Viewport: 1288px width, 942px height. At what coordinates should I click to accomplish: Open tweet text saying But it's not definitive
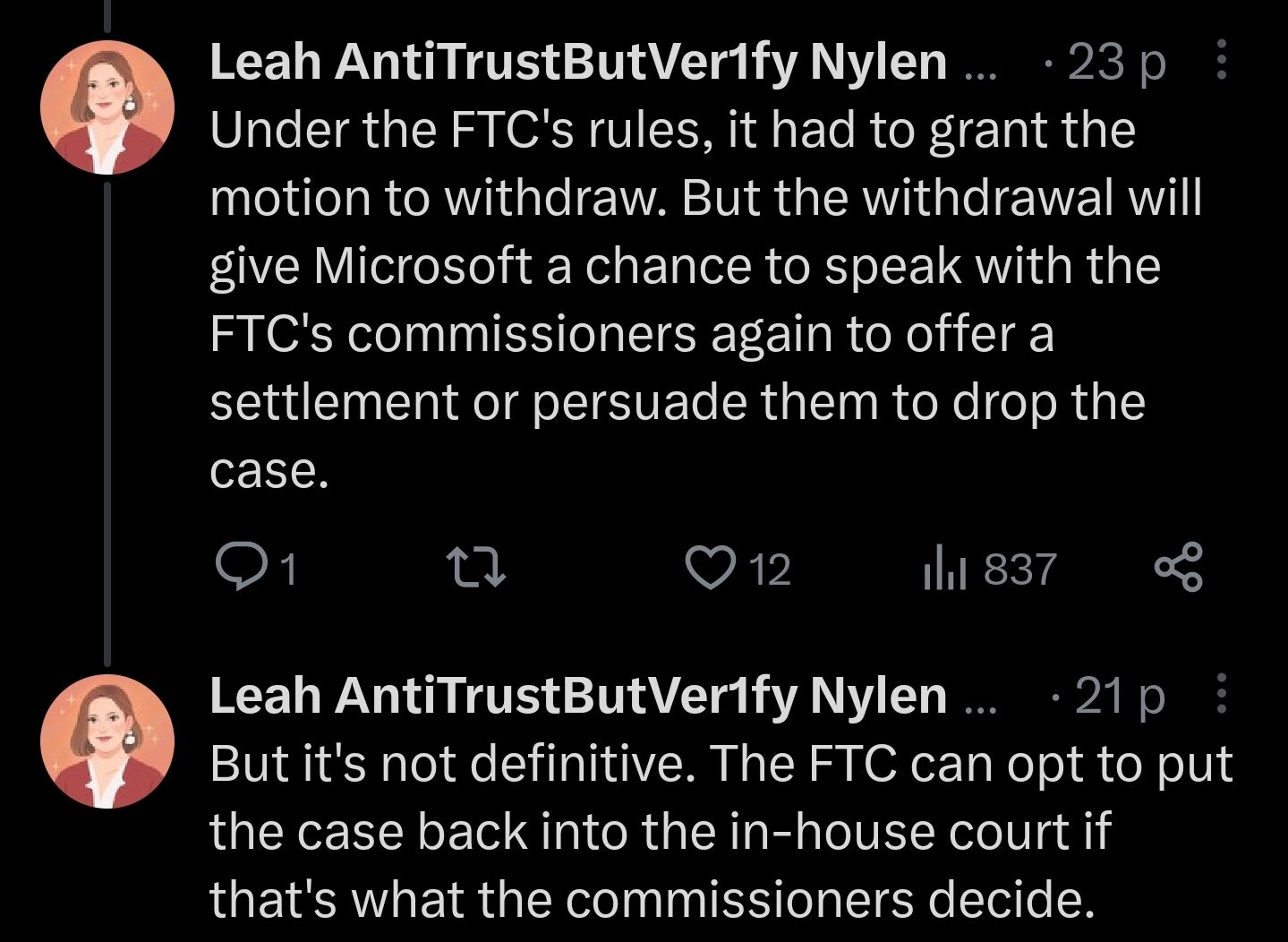click(721, 831)
